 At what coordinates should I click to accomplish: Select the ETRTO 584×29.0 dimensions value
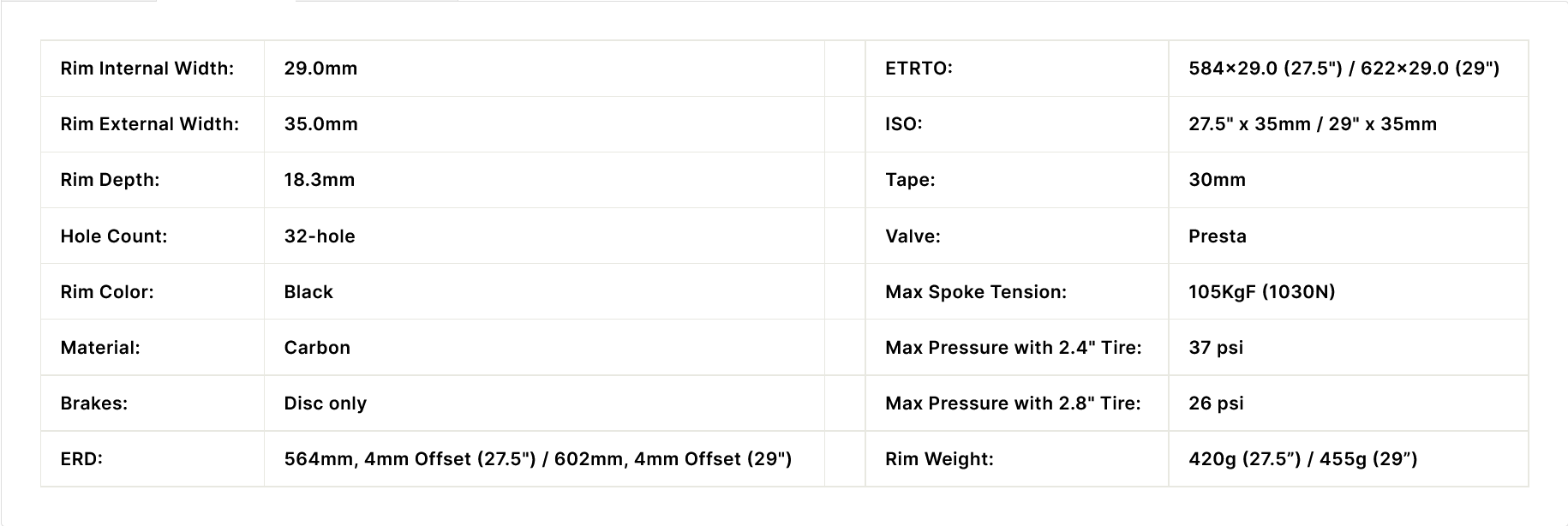1344,69
